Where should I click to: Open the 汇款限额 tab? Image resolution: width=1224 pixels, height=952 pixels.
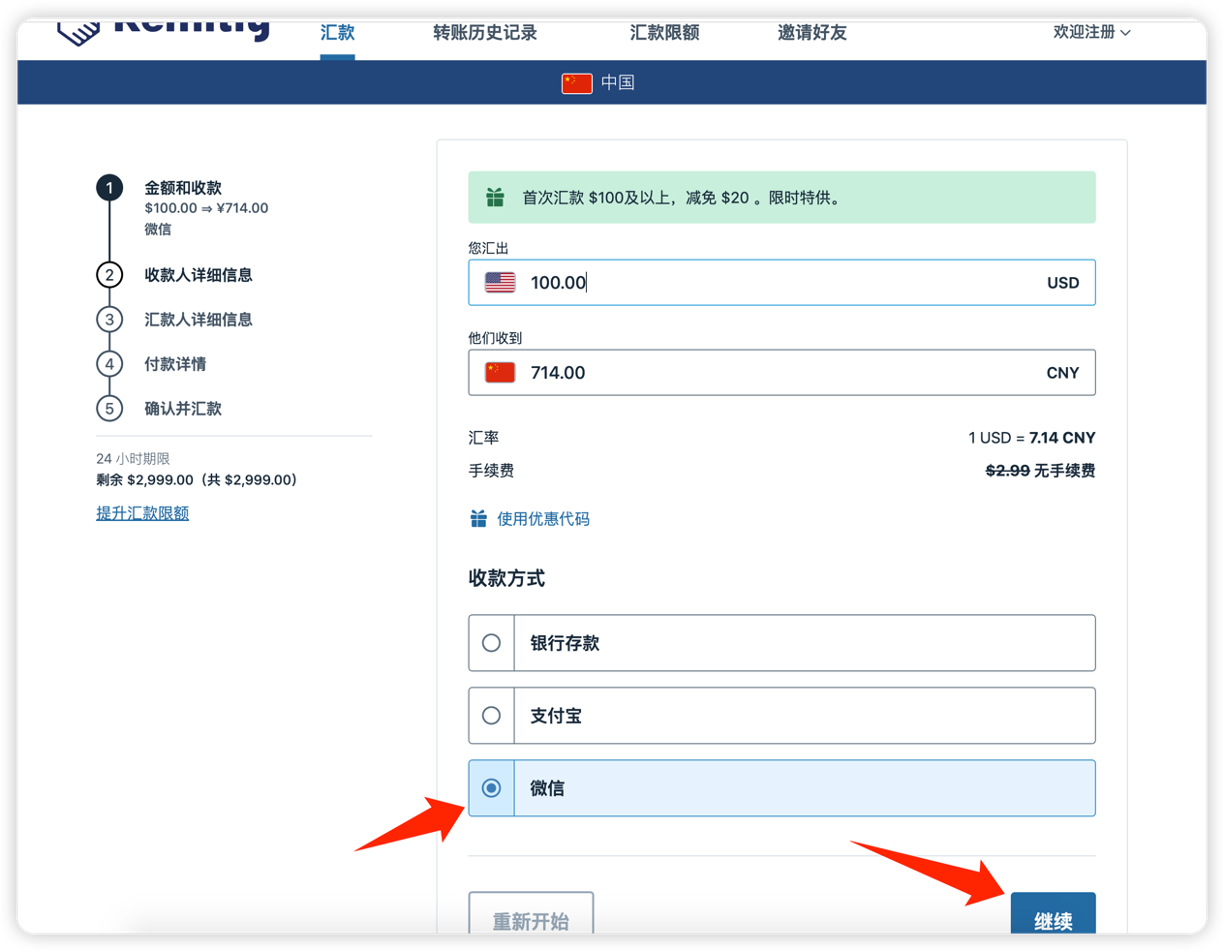tap(665, 33)
